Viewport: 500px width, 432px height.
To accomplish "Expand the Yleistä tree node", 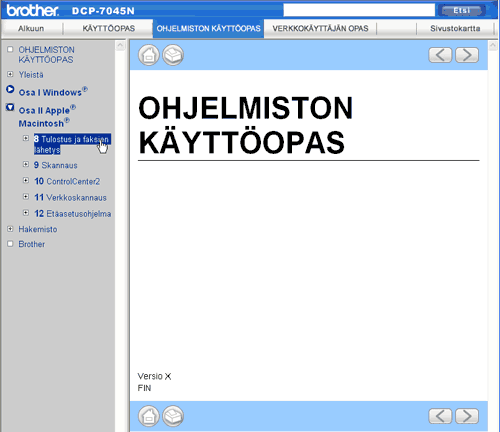I will pyautogui.click(x=10, y=74).
